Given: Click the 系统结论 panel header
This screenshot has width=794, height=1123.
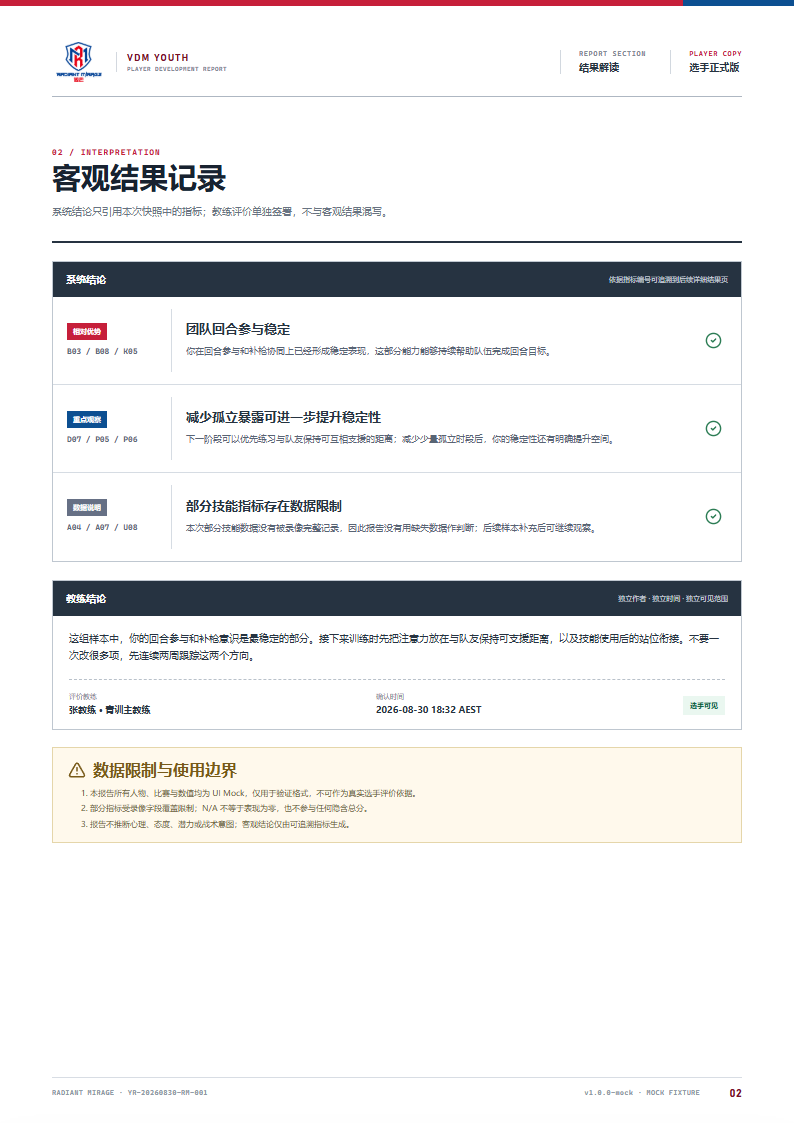Looking at the screenshot, I should [397, 280].
